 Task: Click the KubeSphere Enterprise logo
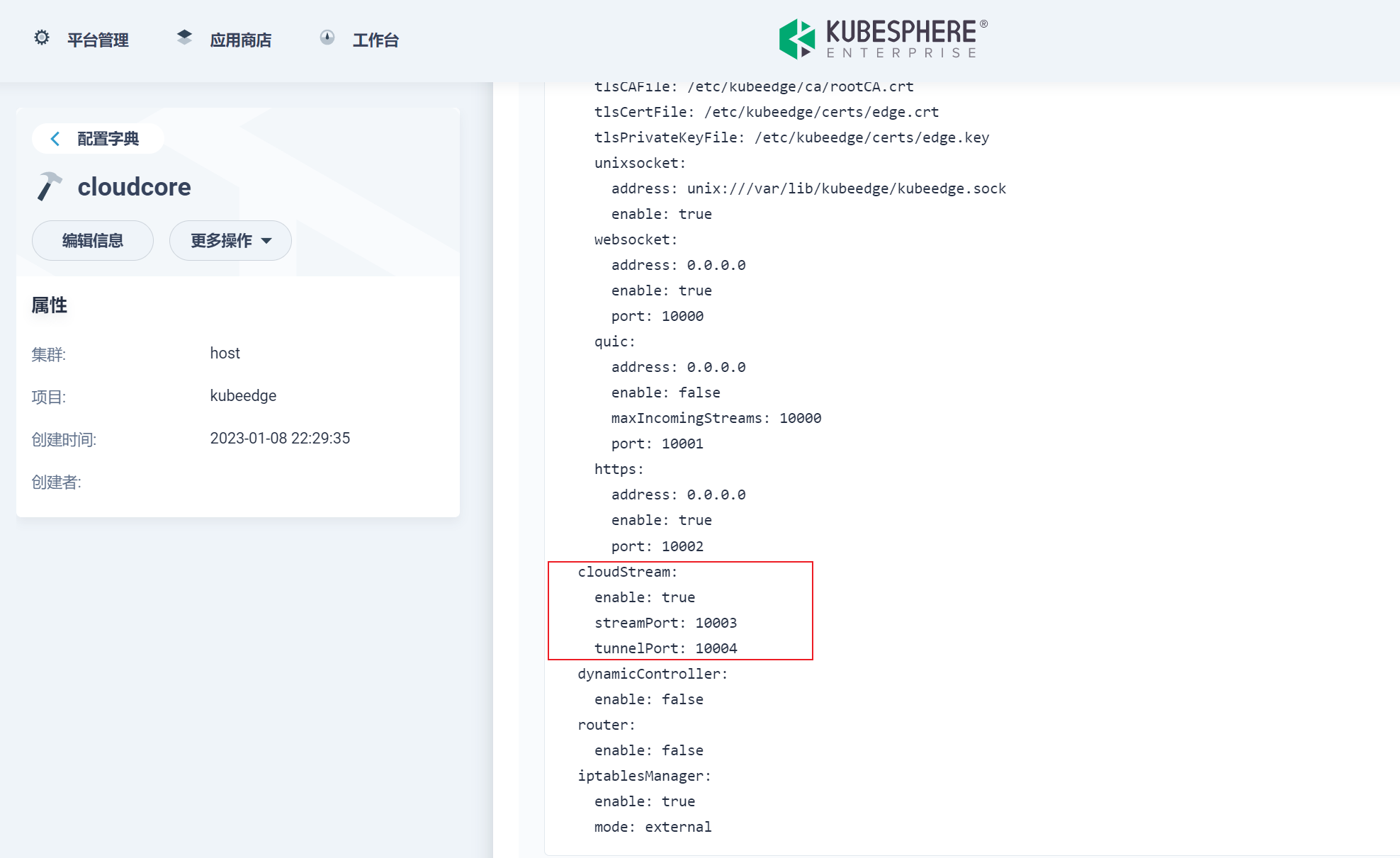click(x=883, y=39)
